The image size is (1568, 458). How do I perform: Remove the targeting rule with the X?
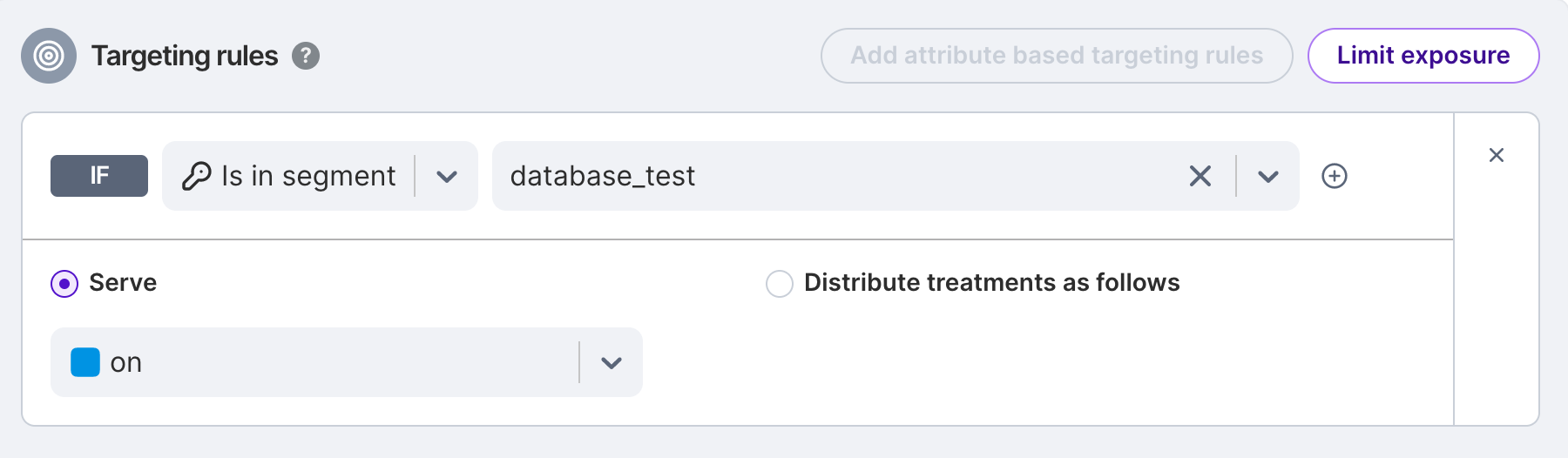1496,155
